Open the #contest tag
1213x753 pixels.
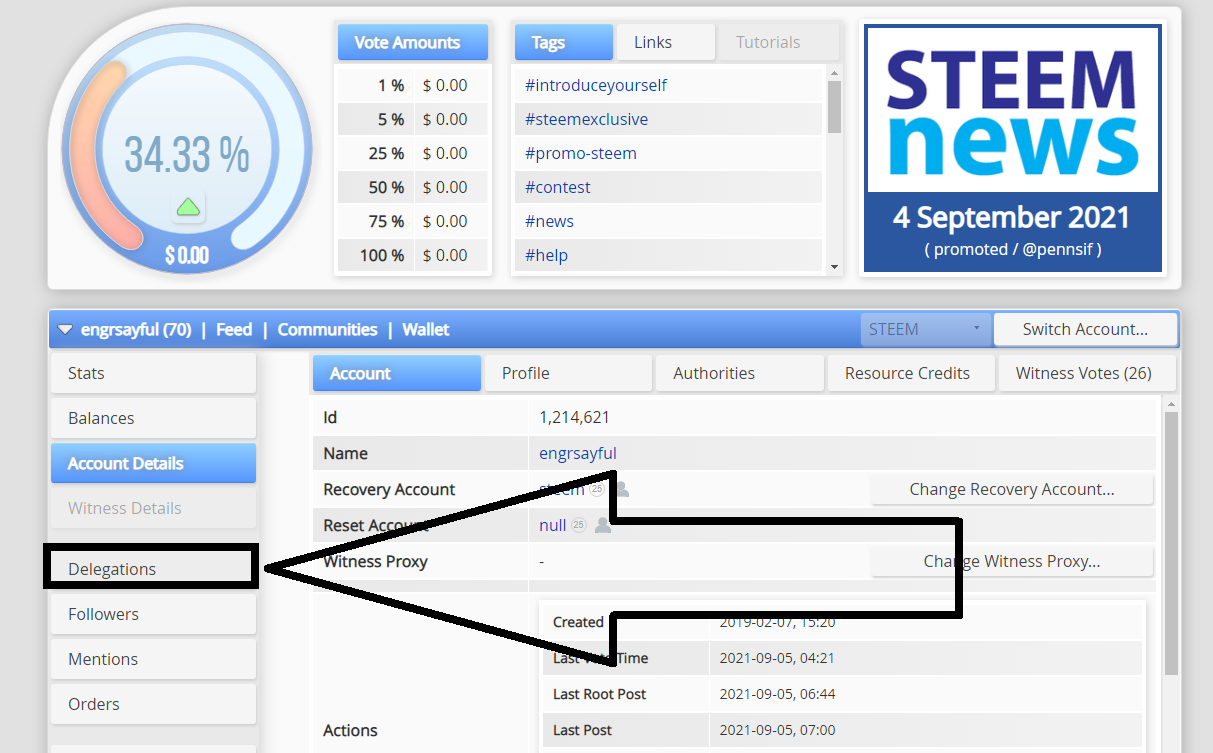coord(557,187)
